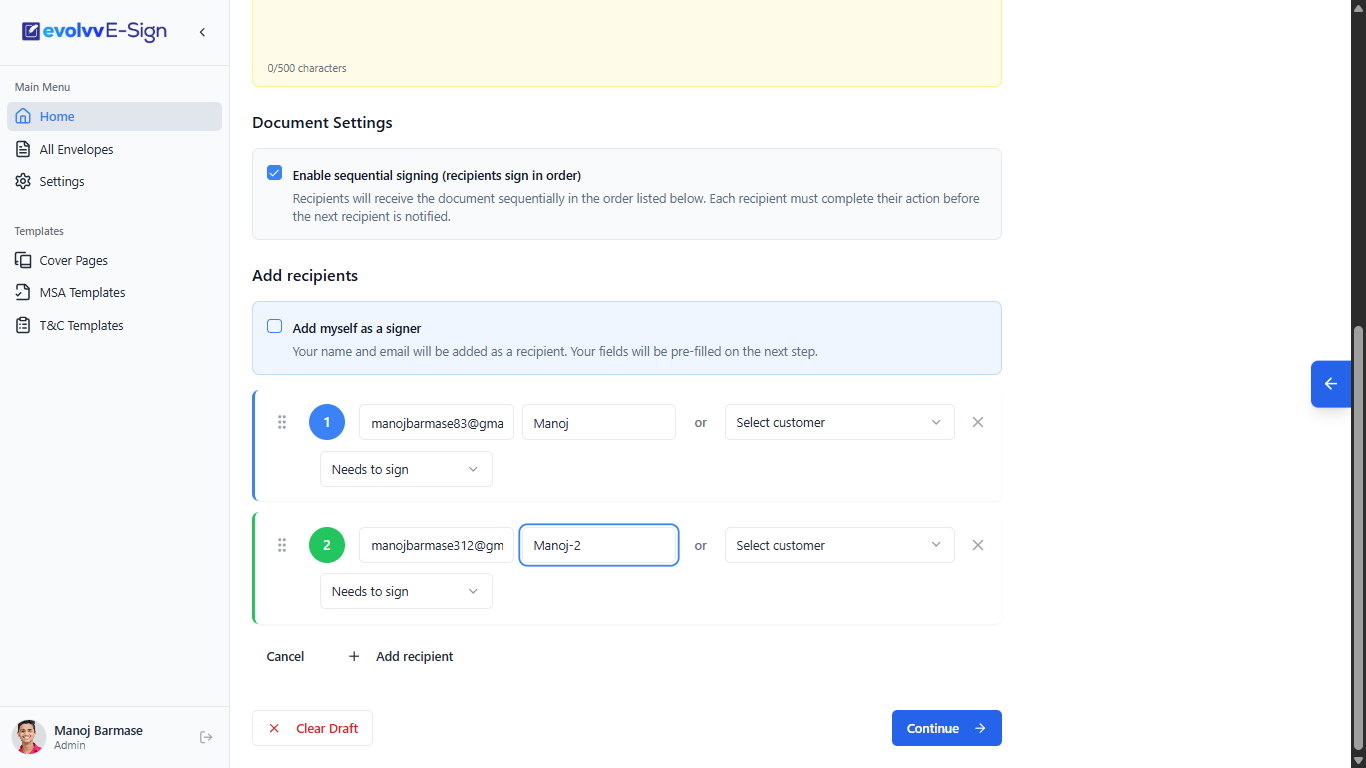Screen dimensions: 1366x768
Task: Click the drag handle for recipient 1
Action: click(x=282, y=422)
